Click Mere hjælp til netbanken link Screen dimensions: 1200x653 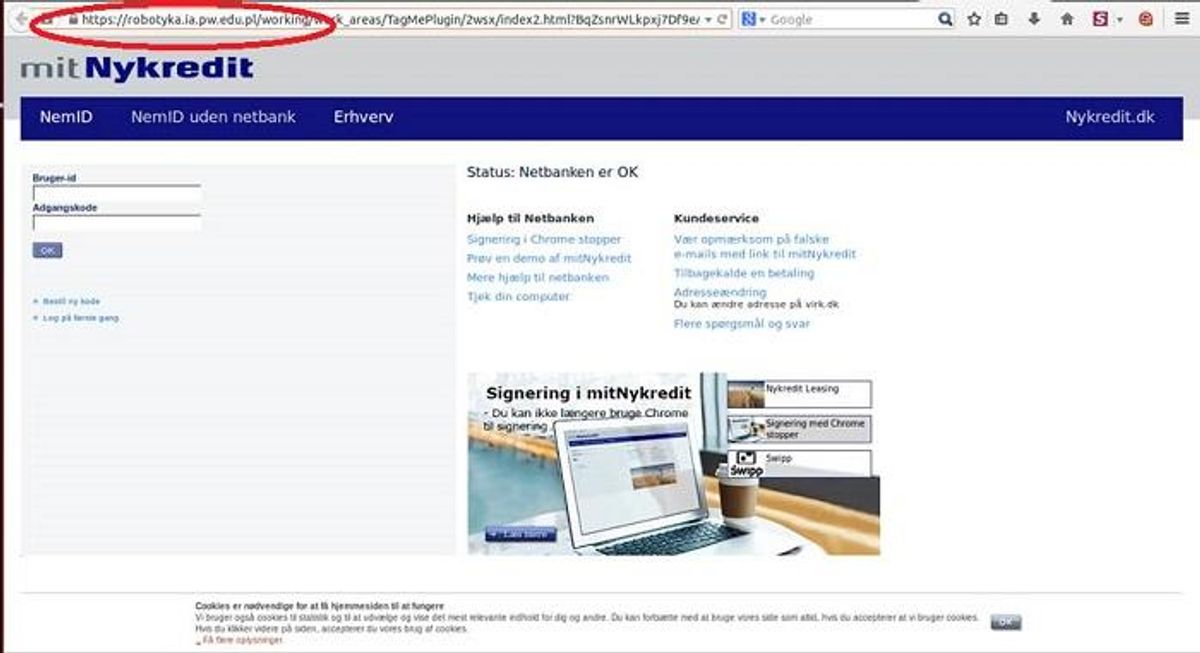click(538, 277)
